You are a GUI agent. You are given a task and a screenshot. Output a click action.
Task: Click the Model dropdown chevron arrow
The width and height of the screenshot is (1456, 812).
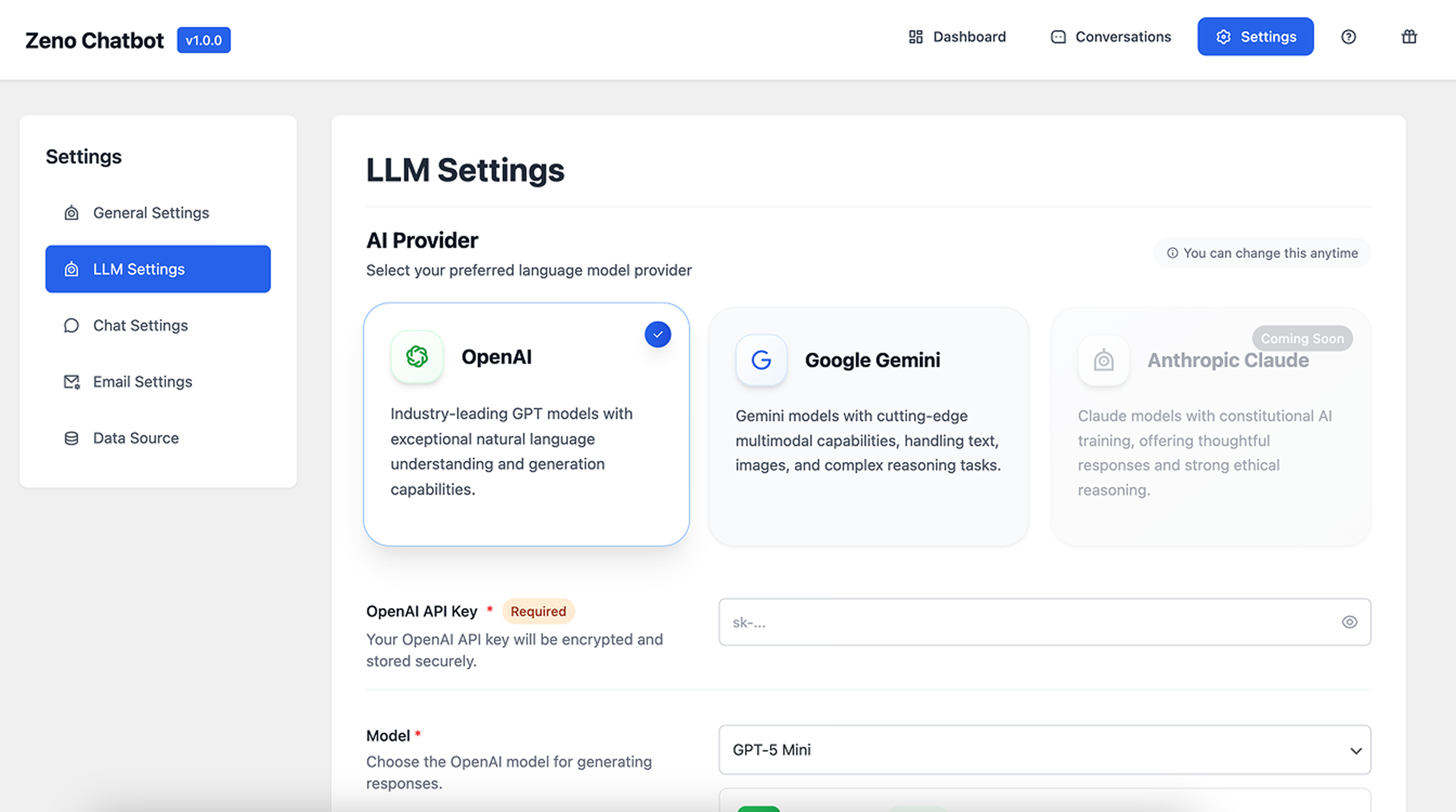click(x=1355, y=750)
